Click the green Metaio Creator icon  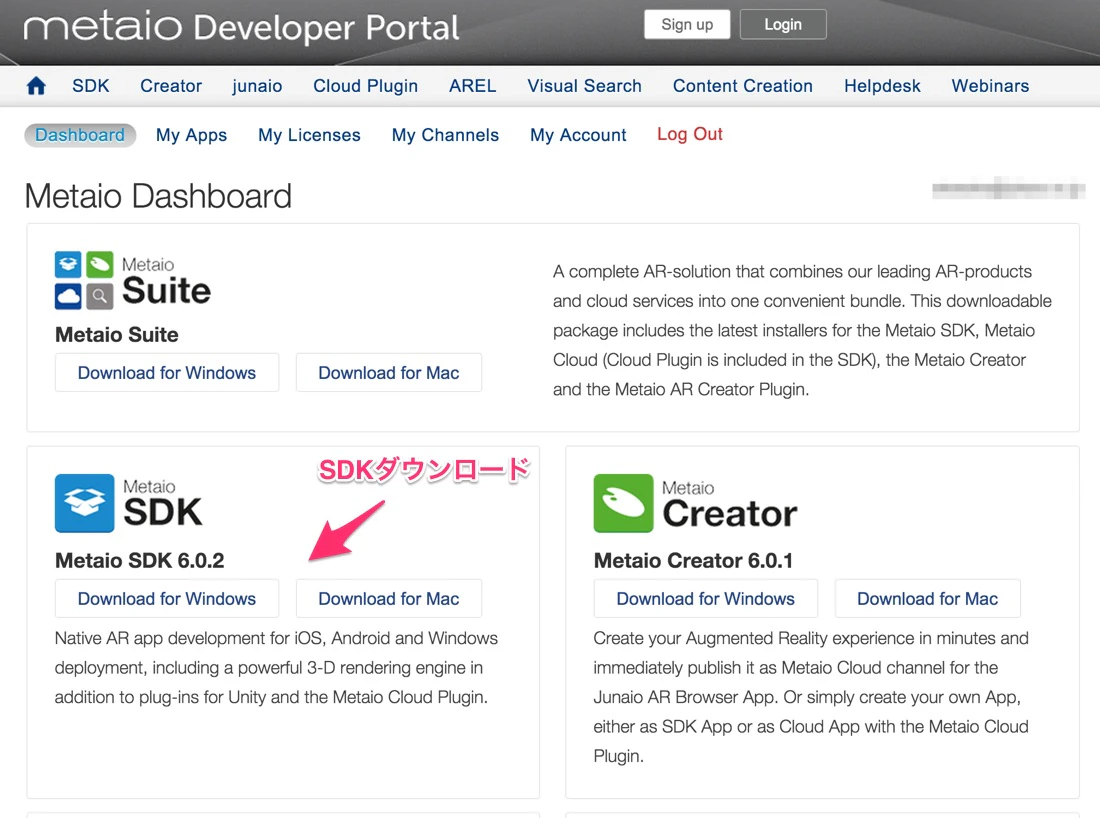coord(623,503)
